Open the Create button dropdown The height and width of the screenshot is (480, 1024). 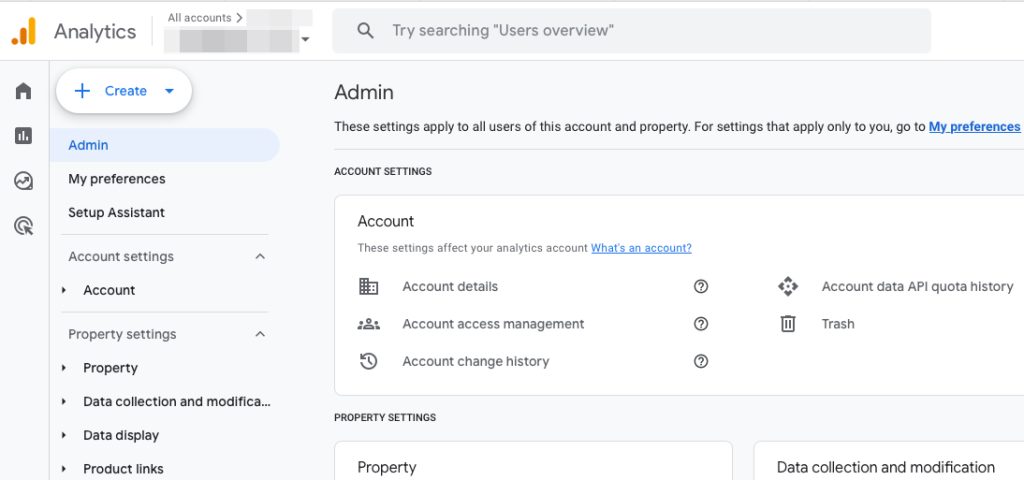pos(169,91)
